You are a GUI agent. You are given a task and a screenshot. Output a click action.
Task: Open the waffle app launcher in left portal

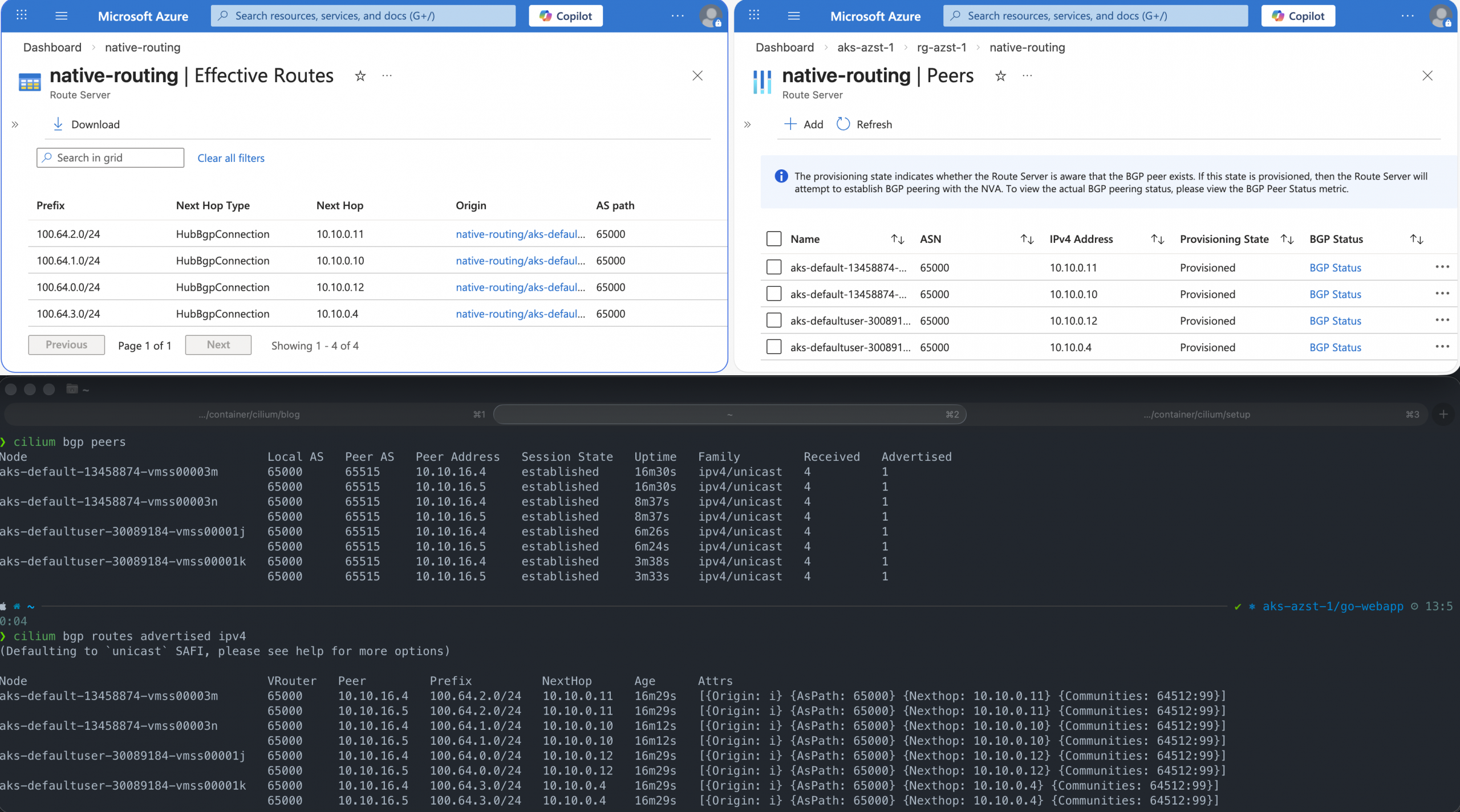(x=22, y=15)
